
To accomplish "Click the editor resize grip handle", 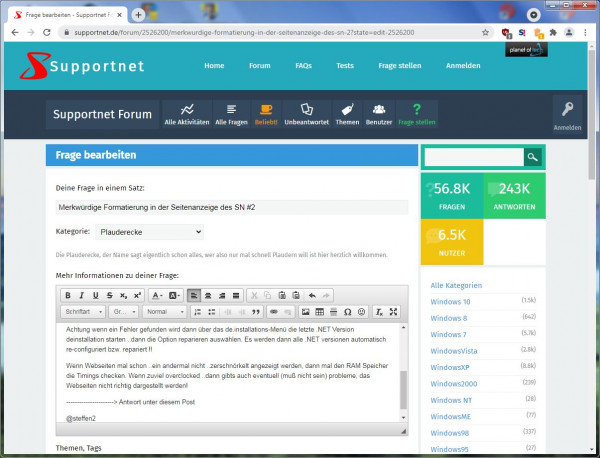I will pos(403,431).
